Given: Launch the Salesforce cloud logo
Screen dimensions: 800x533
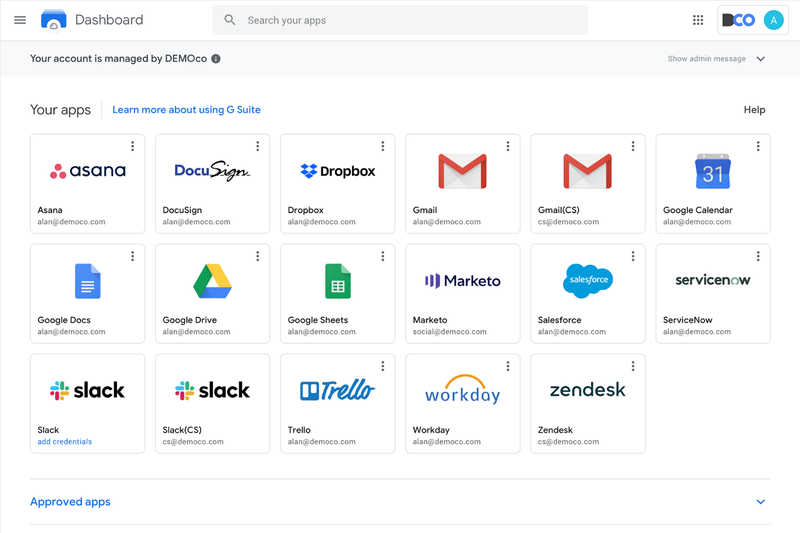Looking at the screenshot, I should point(588,281).
